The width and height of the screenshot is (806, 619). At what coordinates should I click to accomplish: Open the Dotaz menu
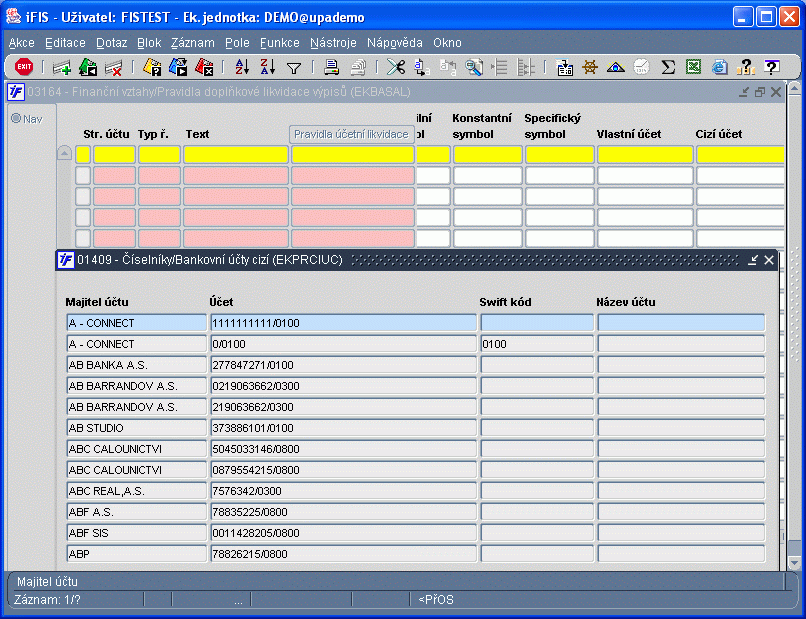coord(112,43)
